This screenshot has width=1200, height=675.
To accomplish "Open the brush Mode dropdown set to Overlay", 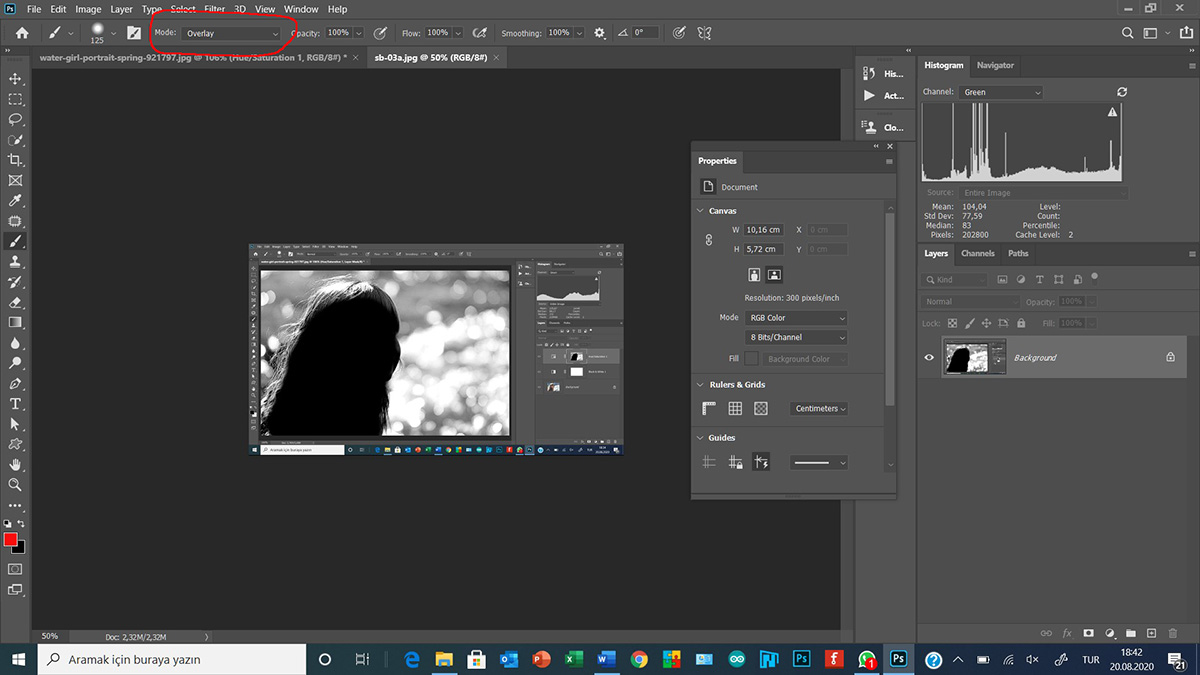I will (x=231, y=33).
